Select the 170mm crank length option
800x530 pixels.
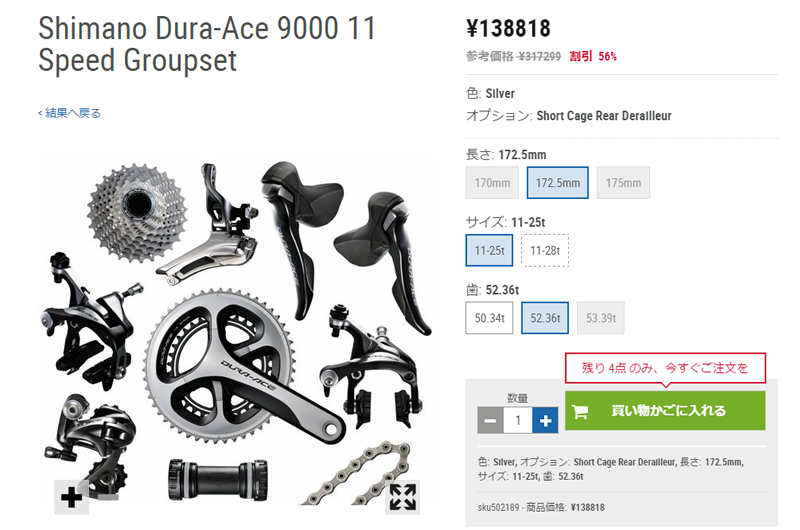point(492,183)
